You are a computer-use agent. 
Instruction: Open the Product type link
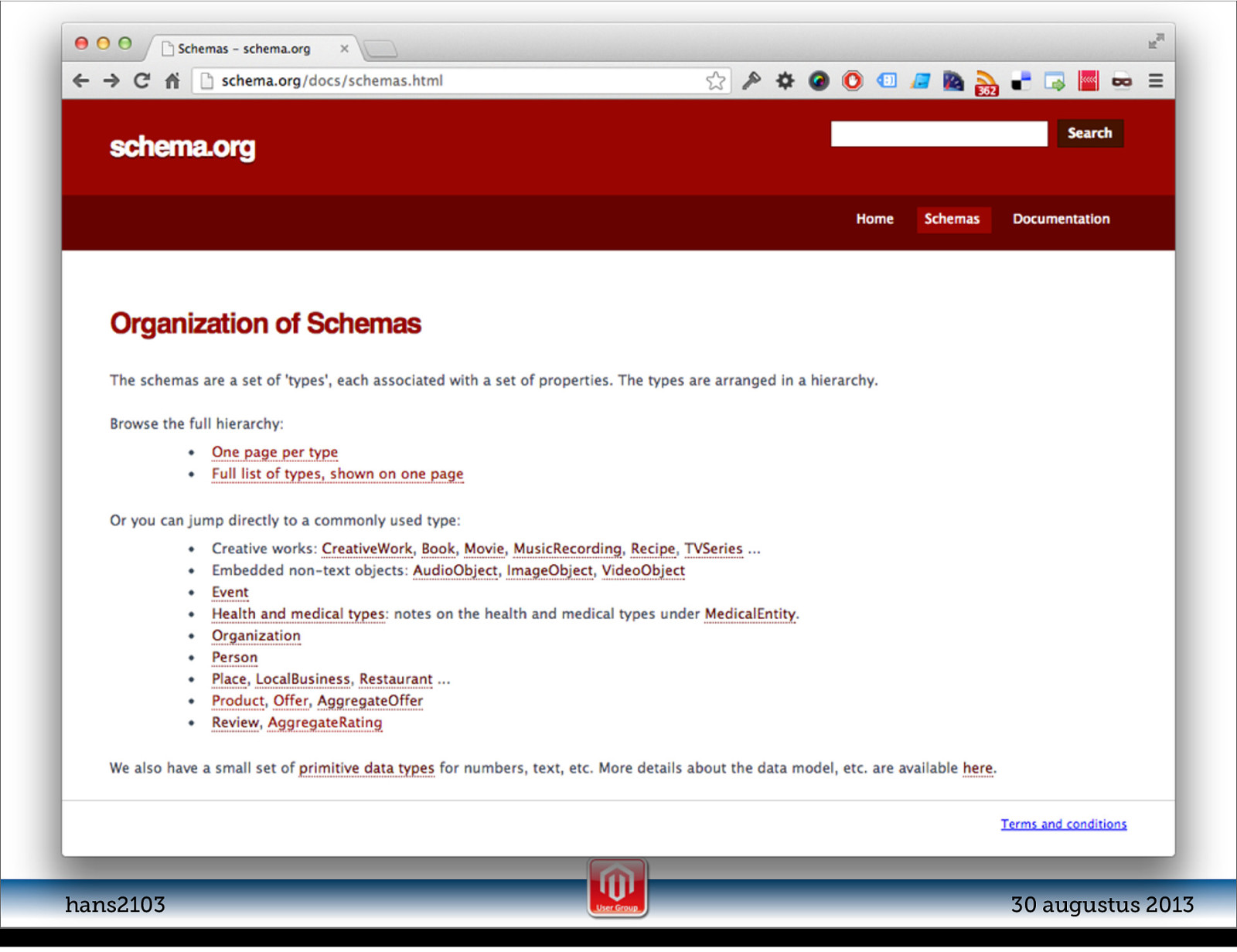[x=238, y=700]
